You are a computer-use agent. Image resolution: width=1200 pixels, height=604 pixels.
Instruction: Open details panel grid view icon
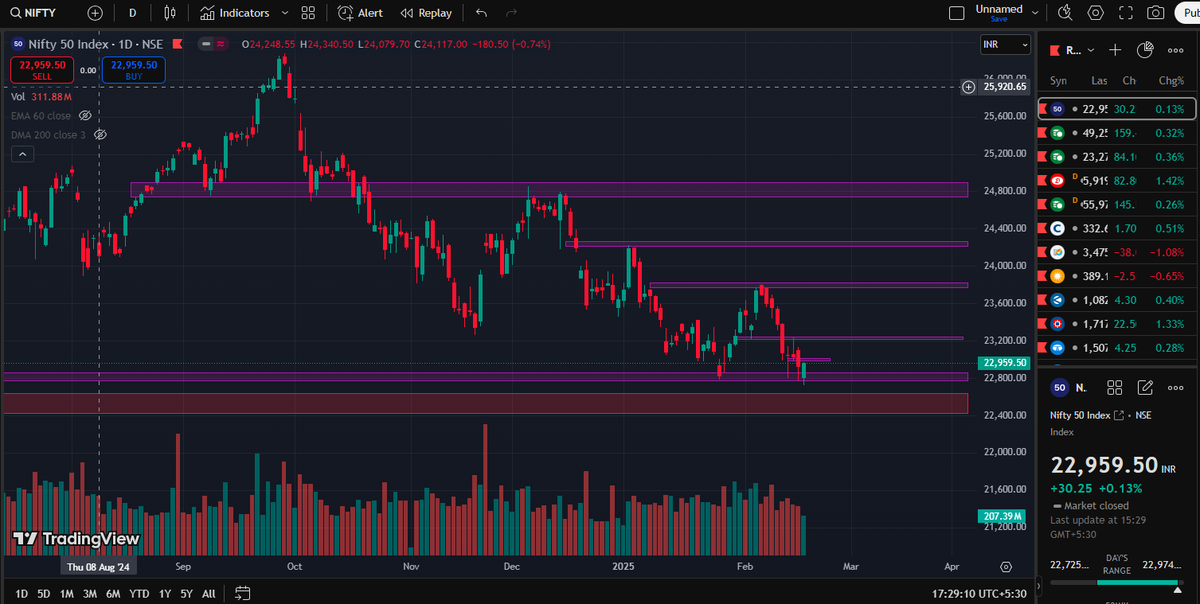pos(1116,387)
